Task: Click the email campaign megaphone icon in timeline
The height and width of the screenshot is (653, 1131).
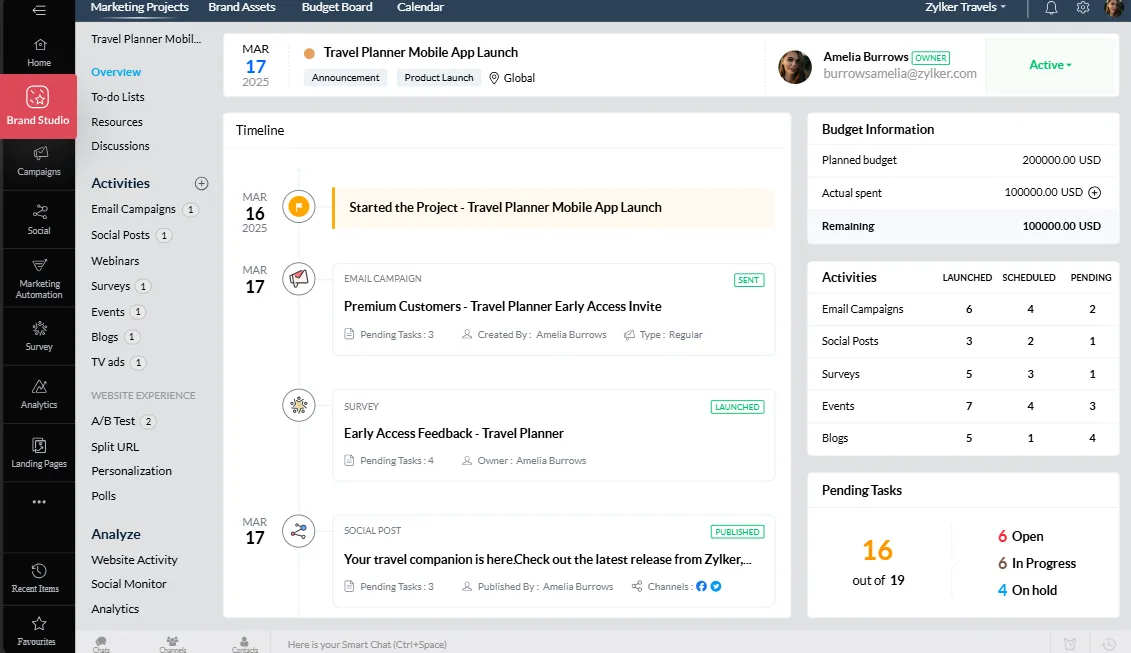Action: coord(299,279)
